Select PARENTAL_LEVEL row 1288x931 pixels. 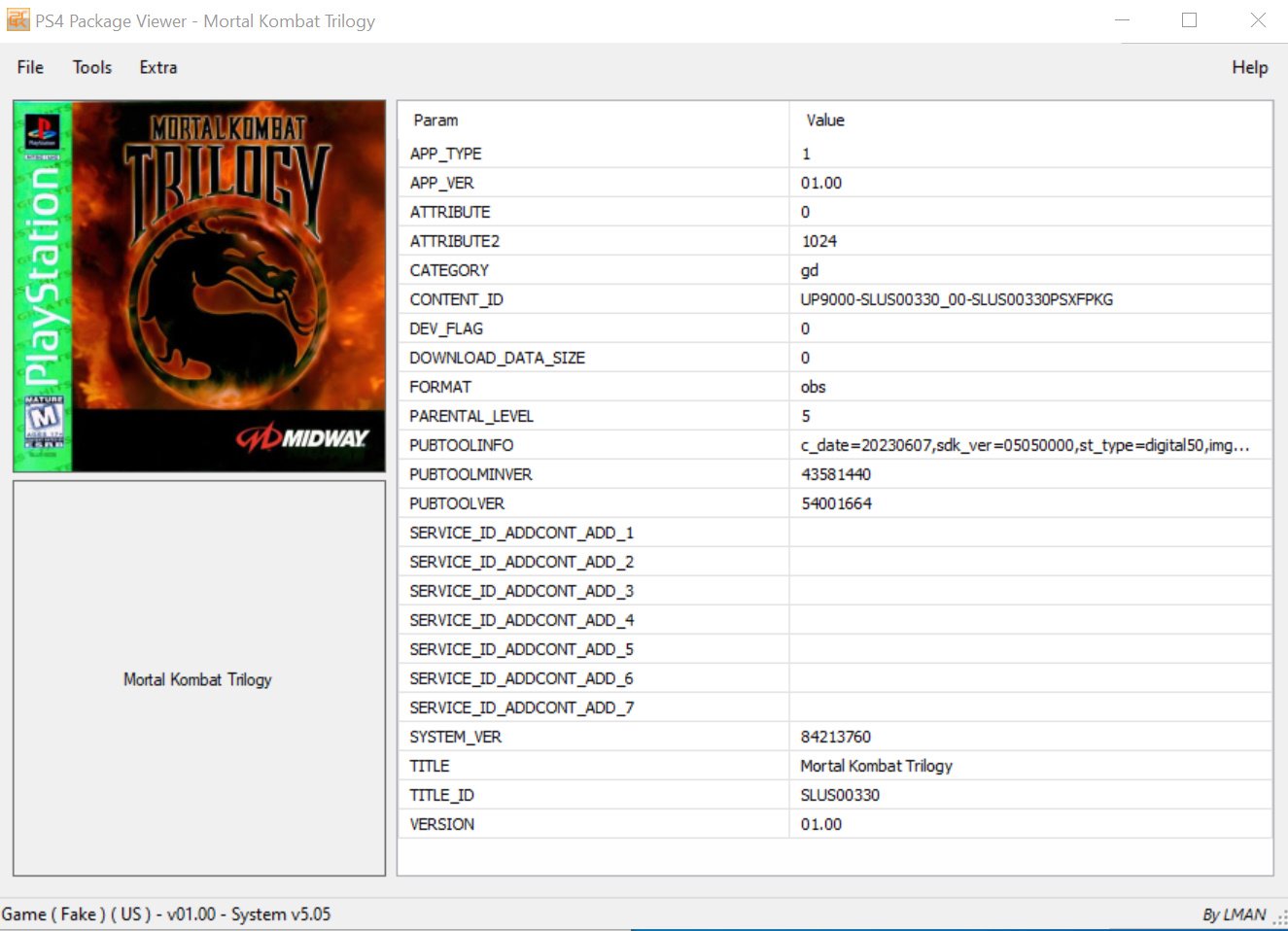[835, 416]
